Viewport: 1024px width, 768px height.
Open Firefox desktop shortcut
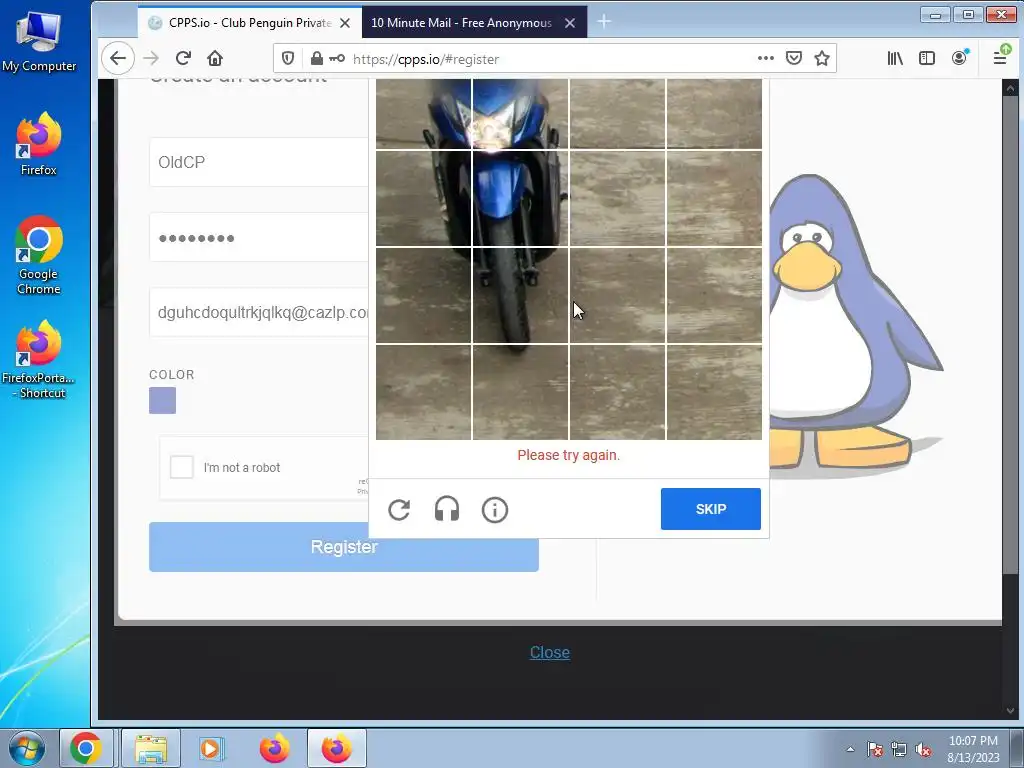point(39,145)
